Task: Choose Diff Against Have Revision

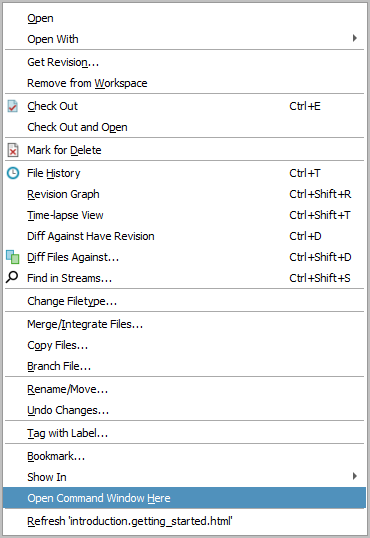Action: [184, 236]
